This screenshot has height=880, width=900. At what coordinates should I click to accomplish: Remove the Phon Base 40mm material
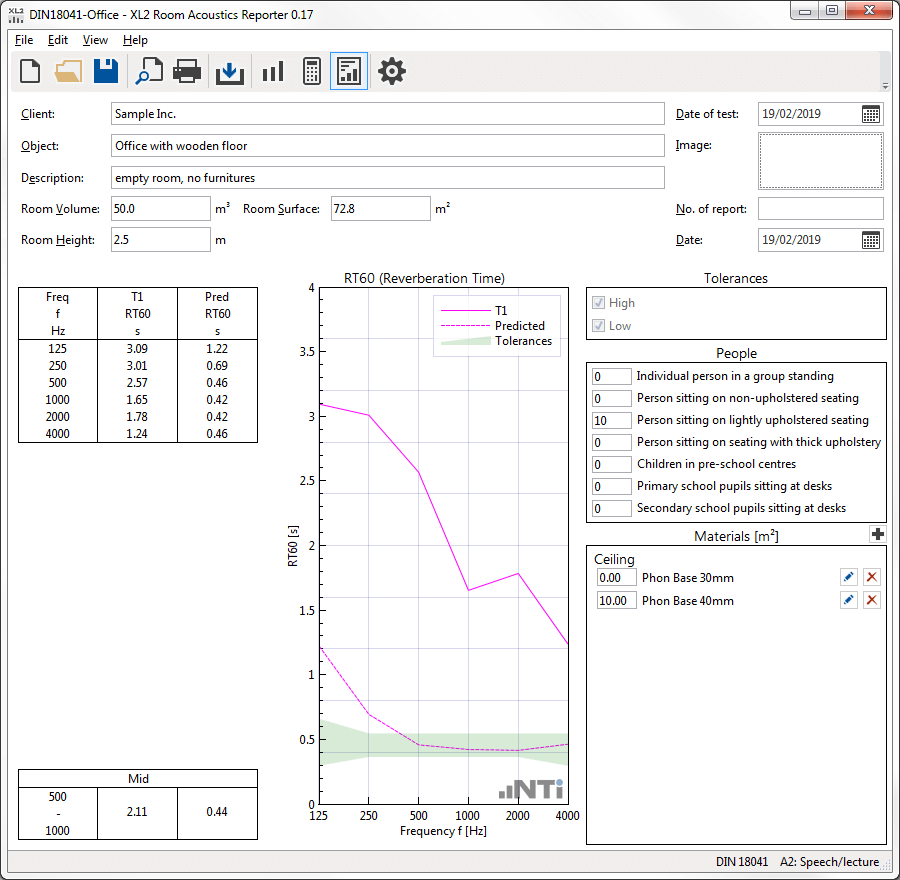point(871,600)
